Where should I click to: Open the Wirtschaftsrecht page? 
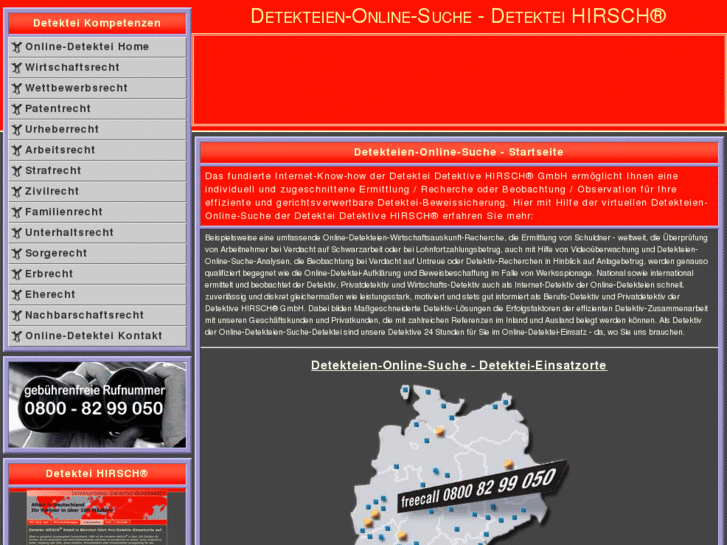pyautogui.click(x=97, y=68)
